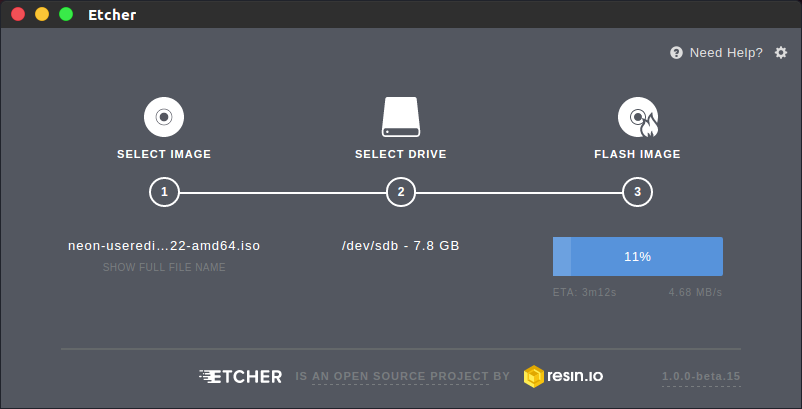This screenshot has width=802, height=409.
Task: Open the Need Help? link
Action: click(726, 53)
